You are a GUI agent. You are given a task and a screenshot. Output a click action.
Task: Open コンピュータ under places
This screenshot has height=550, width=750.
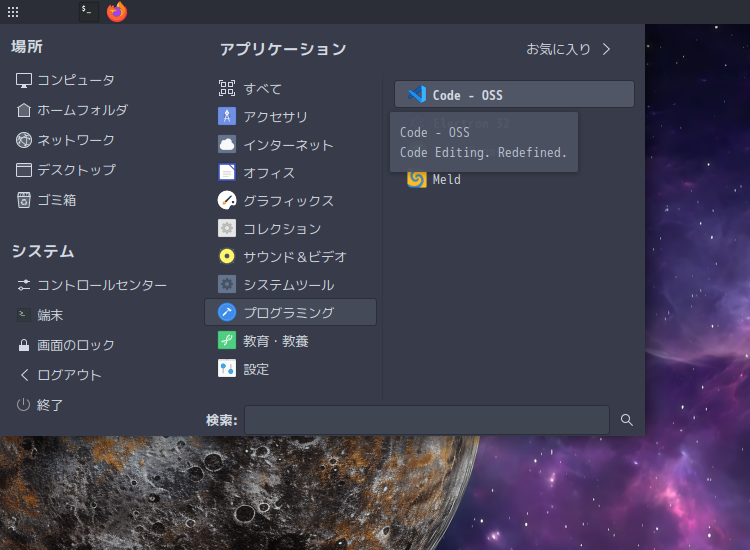(65, 80)
